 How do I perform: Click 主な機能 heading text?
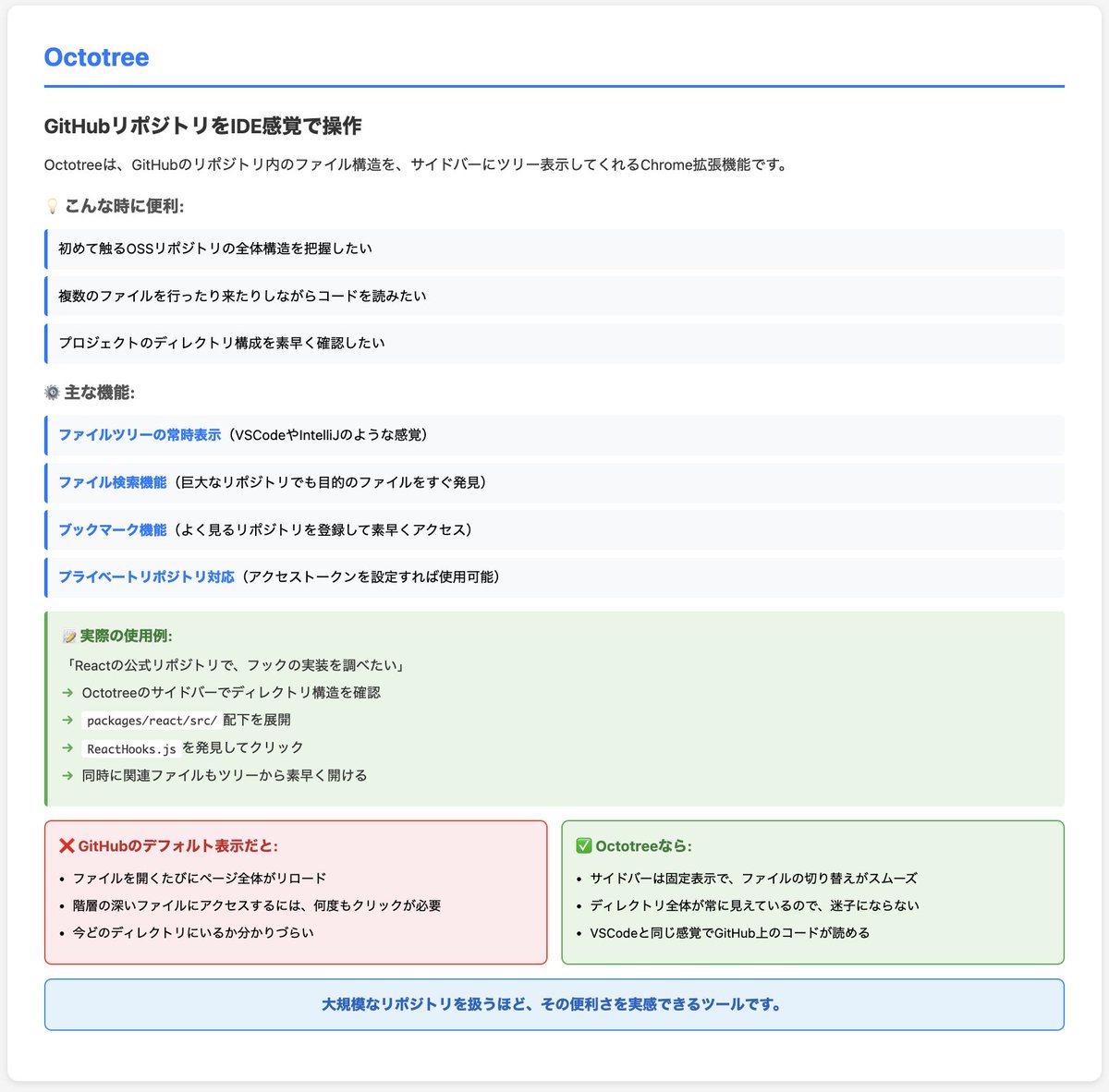pyautogui.click(x=99, y=393)
